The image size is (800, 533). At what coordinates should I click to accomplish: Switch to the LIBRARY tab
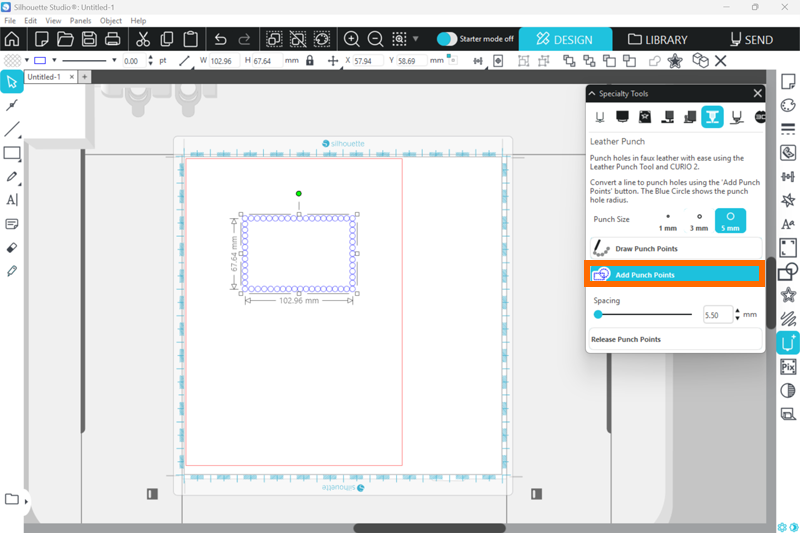point(657,40)
